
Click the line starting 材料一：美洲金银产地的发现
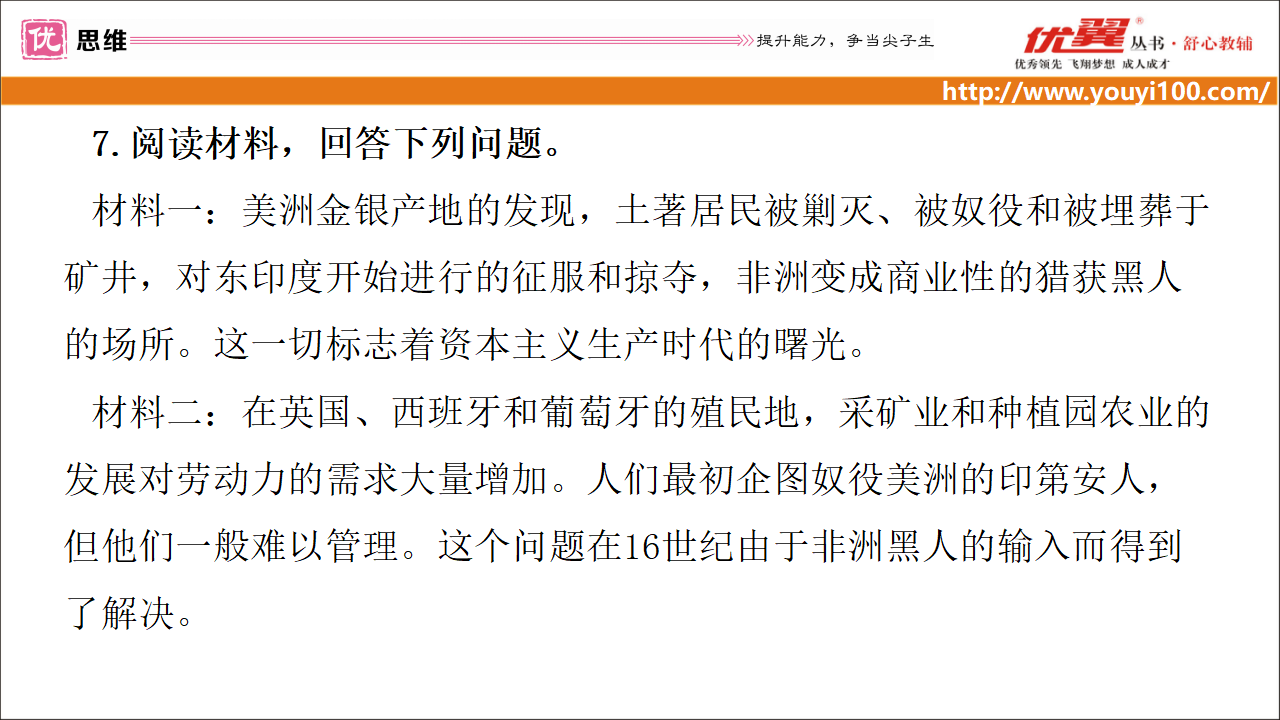[x=652, y=212]
